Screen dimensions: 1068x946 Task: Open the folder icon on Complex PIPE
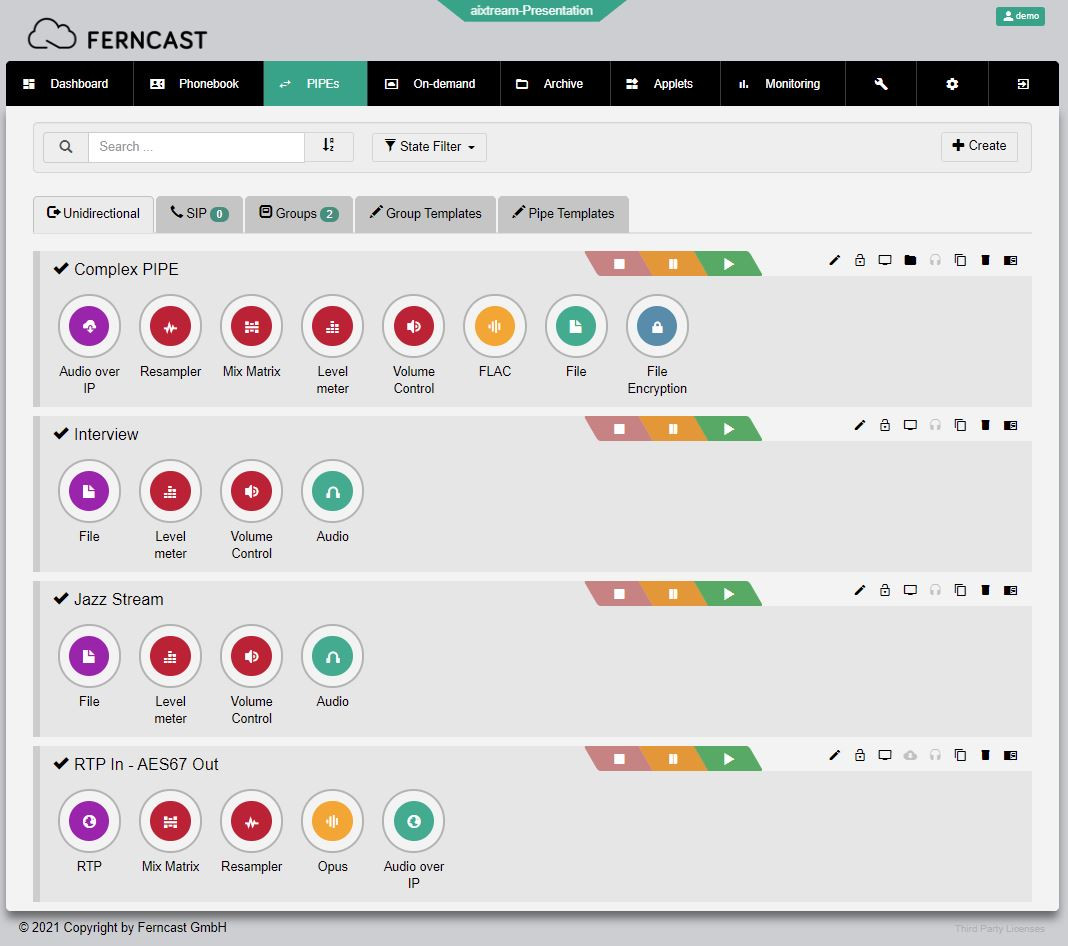coord(910,261)
